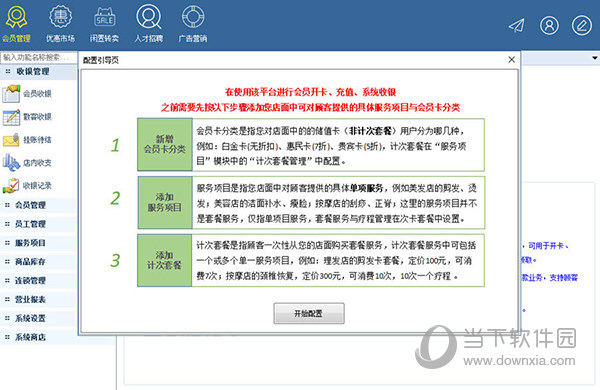Expand the 会员管理 sidebar section
600x390 pixels.
point(38,205)
